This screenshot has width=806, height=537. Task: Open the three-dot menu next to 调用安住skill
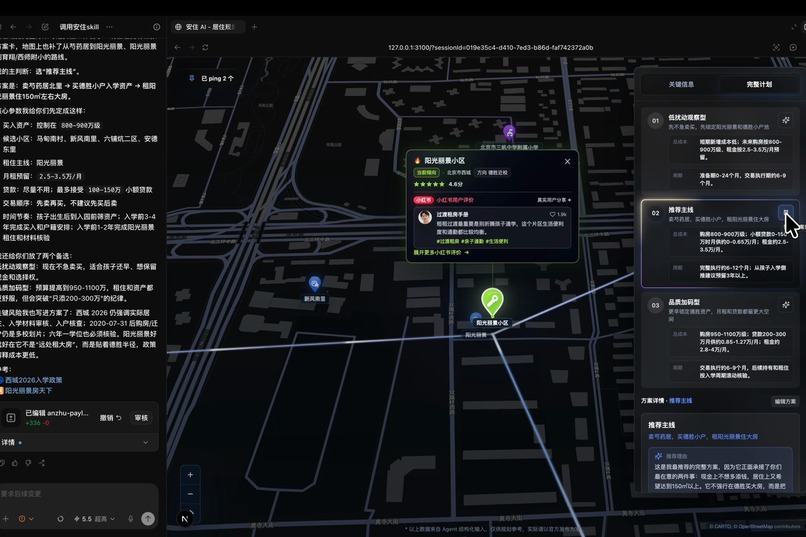(109, 27)
